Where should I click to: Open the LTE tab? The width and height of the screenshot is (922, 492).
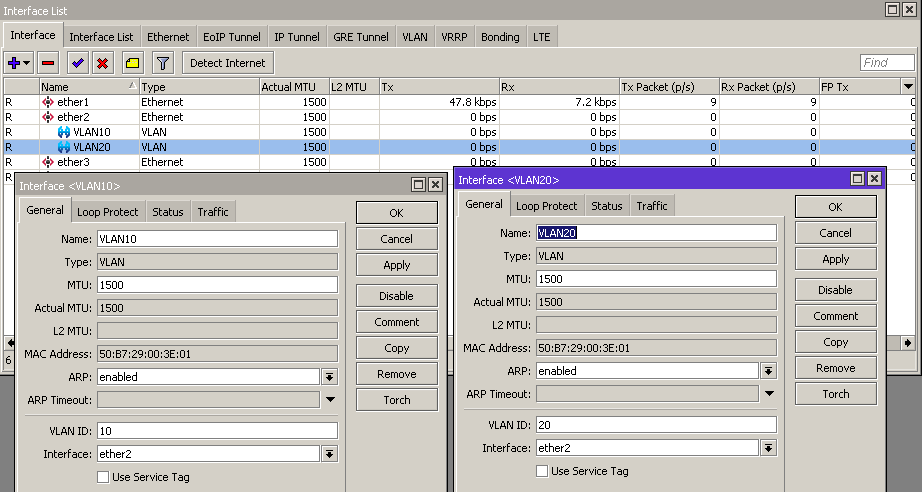[542, 36]
